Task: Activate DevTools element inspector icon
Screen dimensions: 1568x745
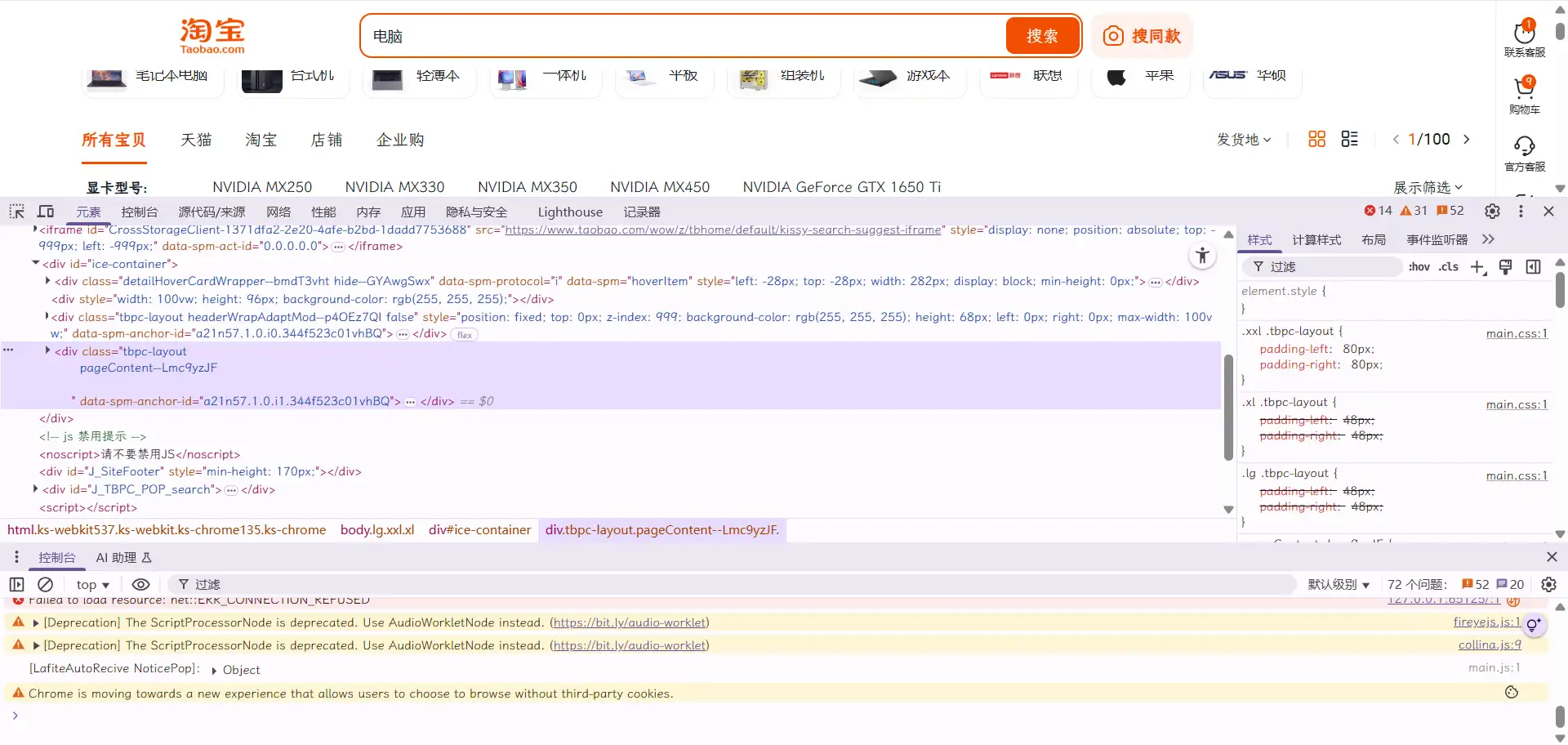Action: pyautogui.click(x=16, y=212)
